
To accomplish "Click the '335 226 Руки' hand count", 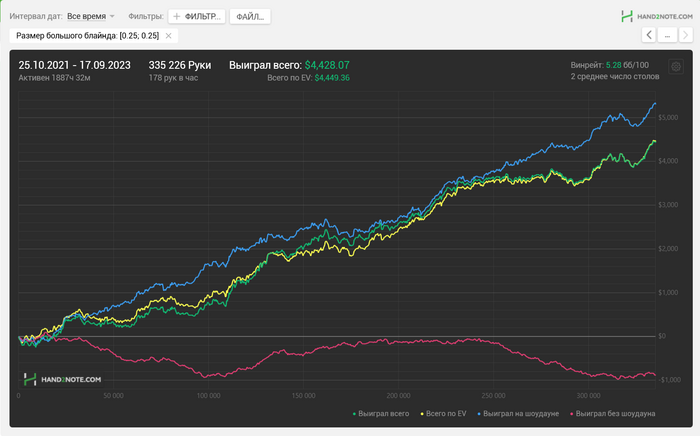I will pyautogui.click(x=180, y=65).
